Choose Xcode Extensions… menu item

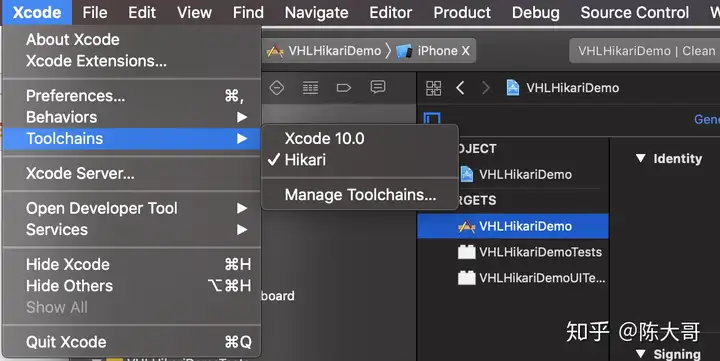[x=132, y=61]
